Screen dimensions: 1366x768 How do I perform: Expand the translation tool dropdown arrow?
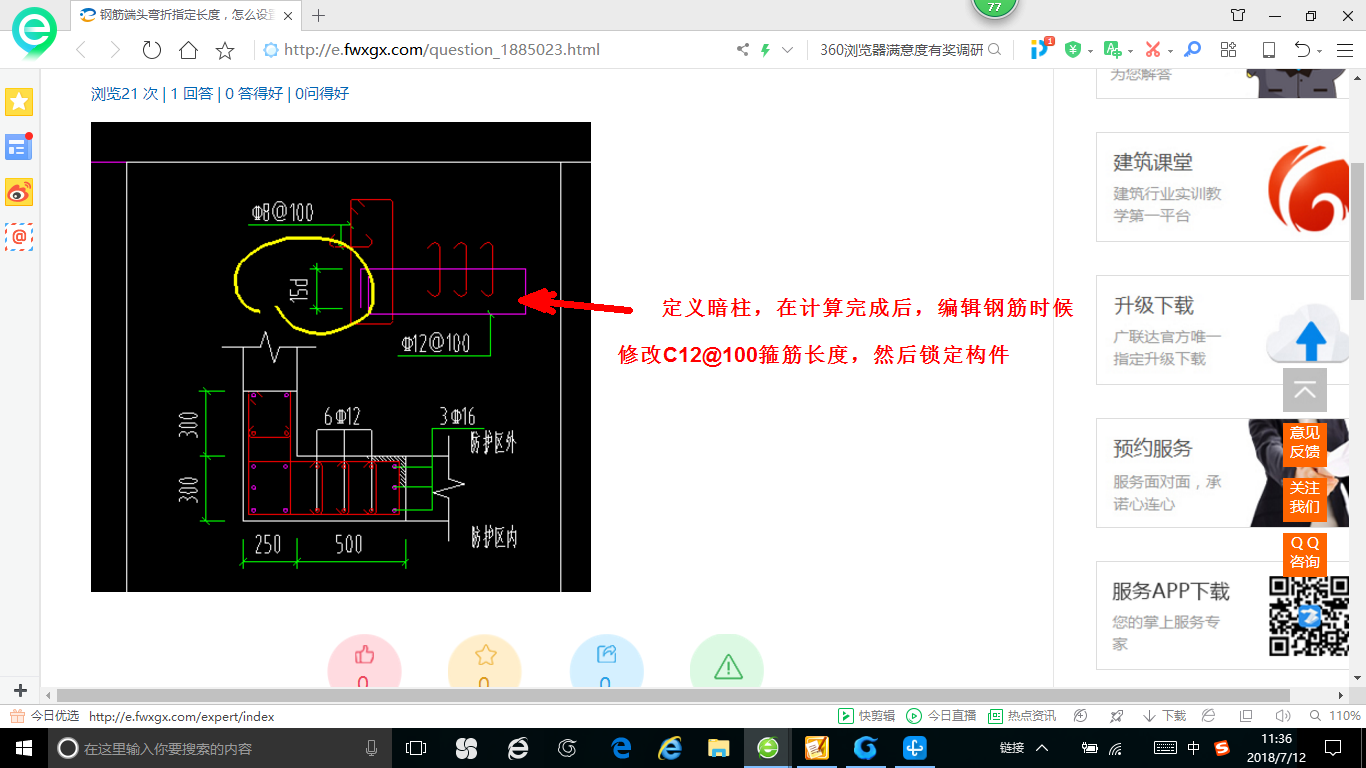point(1130,51)
